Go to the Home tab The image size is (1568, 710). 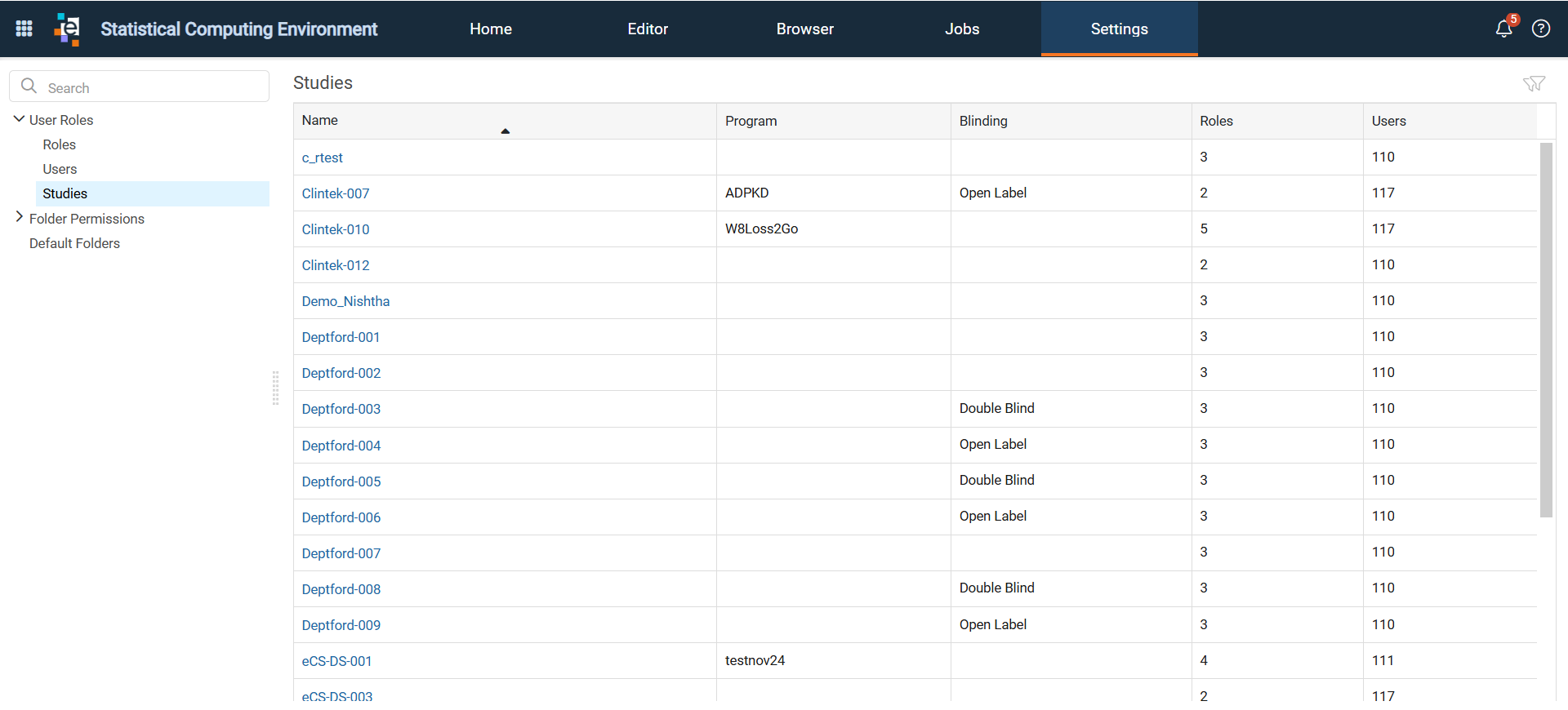point(491,29)
